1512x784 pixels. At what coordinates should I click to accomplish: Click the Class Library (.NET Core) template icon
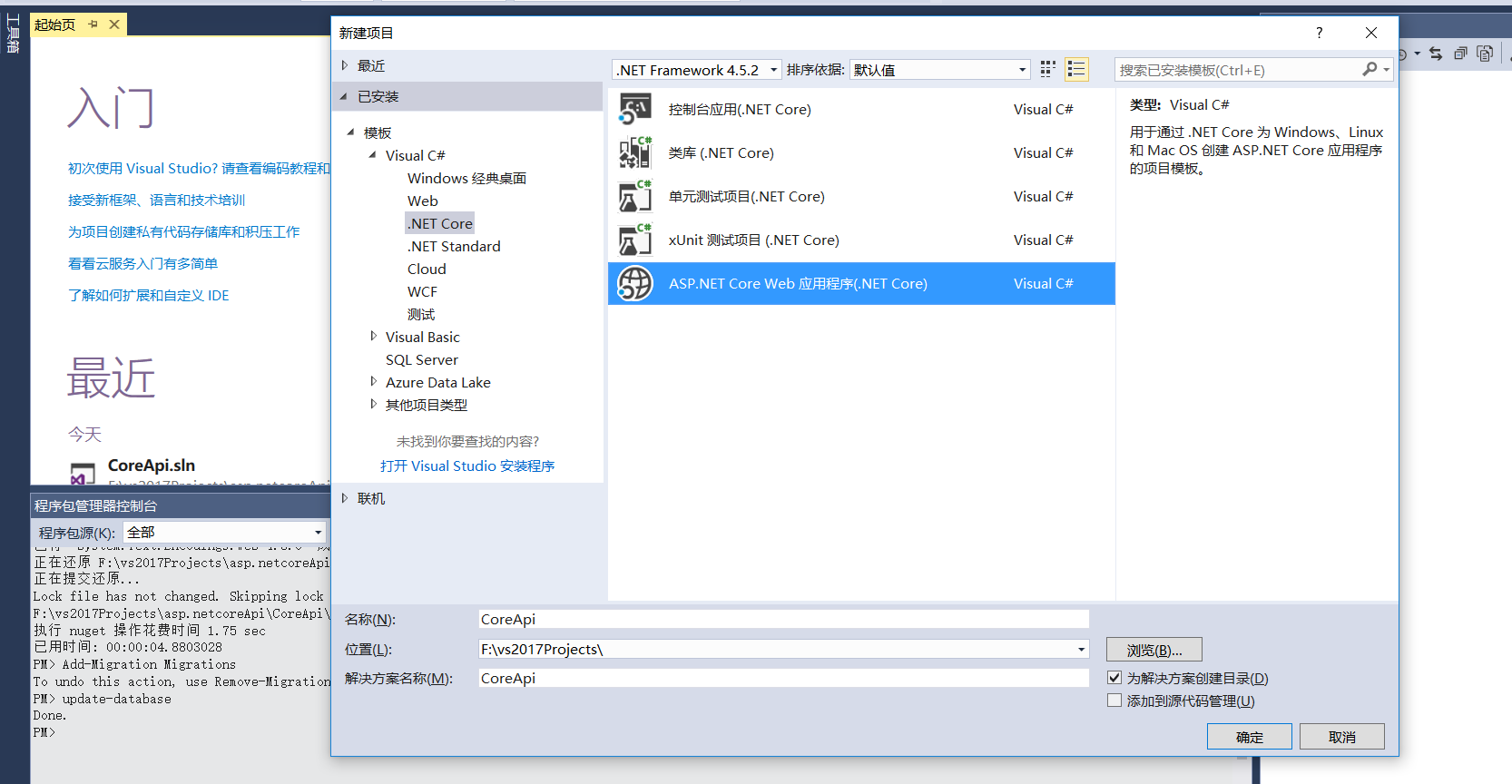(635, 152)
